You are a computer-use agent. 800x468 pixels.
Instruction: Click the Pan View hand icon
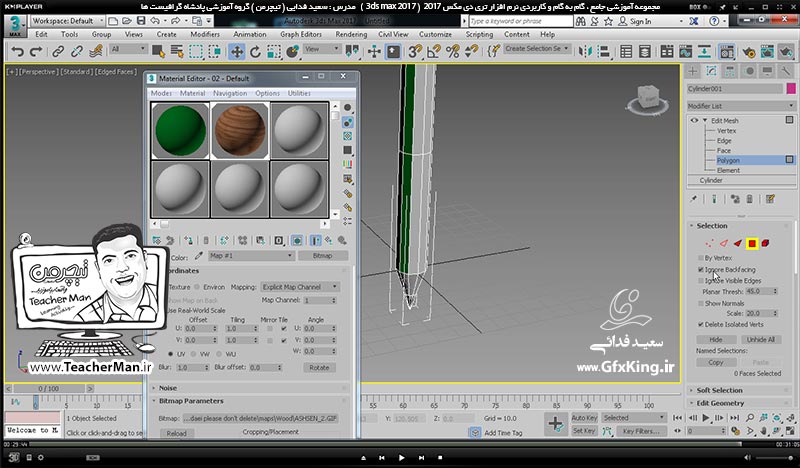[764, 431]
